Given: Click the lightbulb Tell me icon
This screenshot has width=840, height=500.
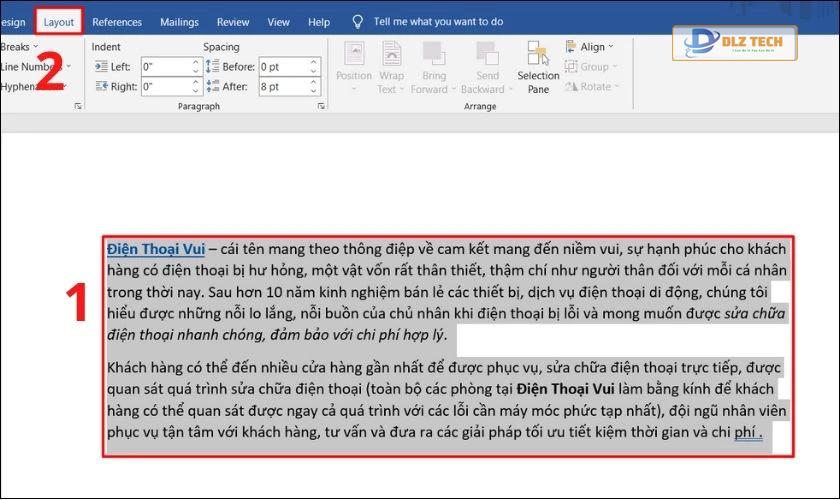Looking at the screenshot, I should [x=357, y=21].
